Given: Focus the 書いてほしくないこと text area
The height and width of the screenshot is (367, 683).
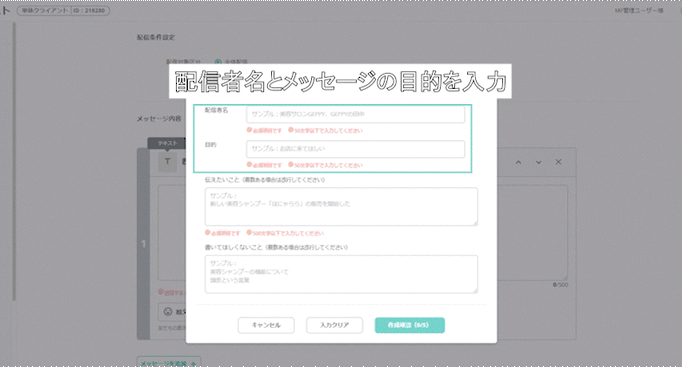Looking at the screenshot, I should [341, 274].
